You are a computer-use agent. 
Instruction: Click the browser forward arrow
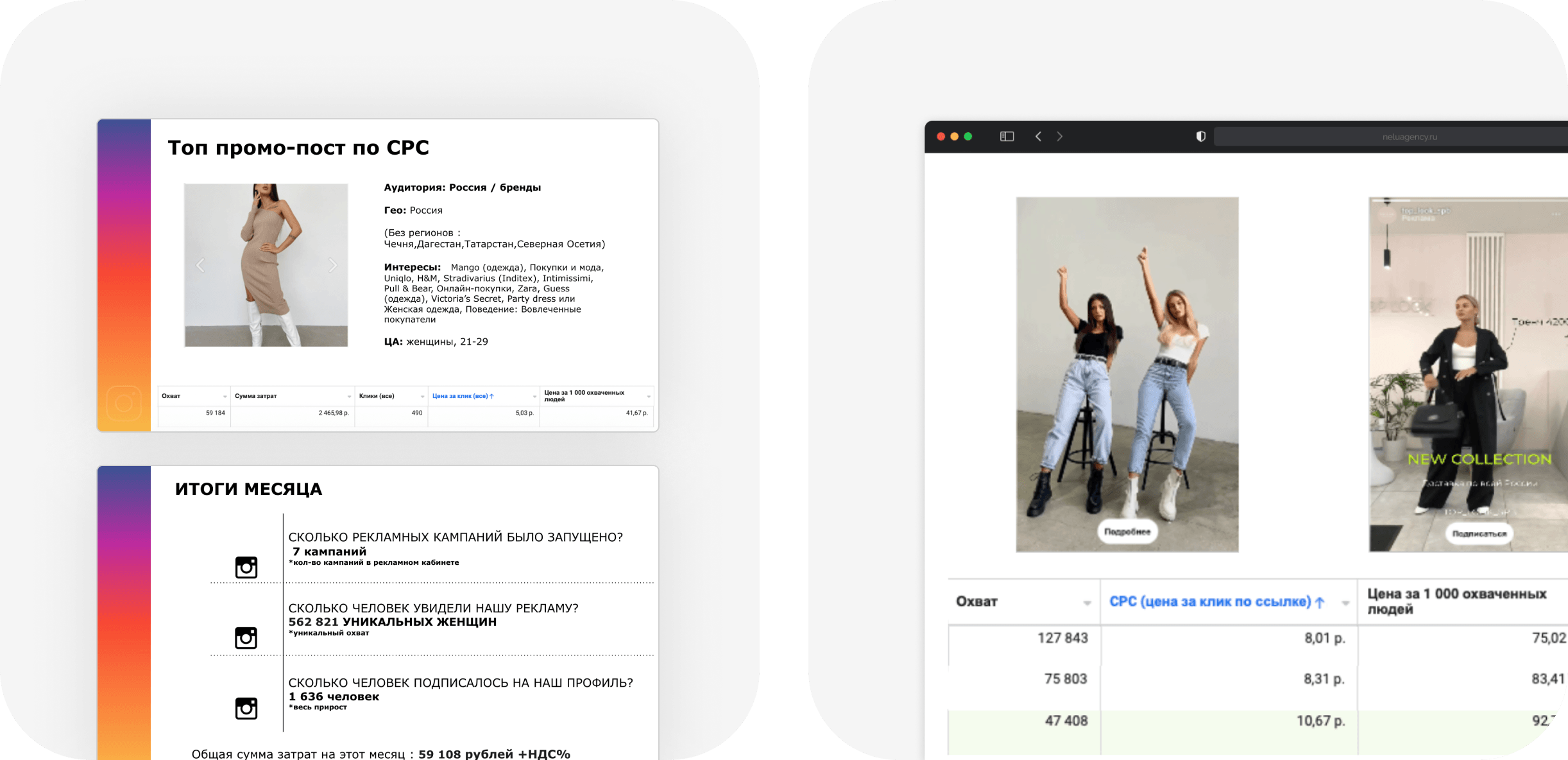pos(1060,136)
